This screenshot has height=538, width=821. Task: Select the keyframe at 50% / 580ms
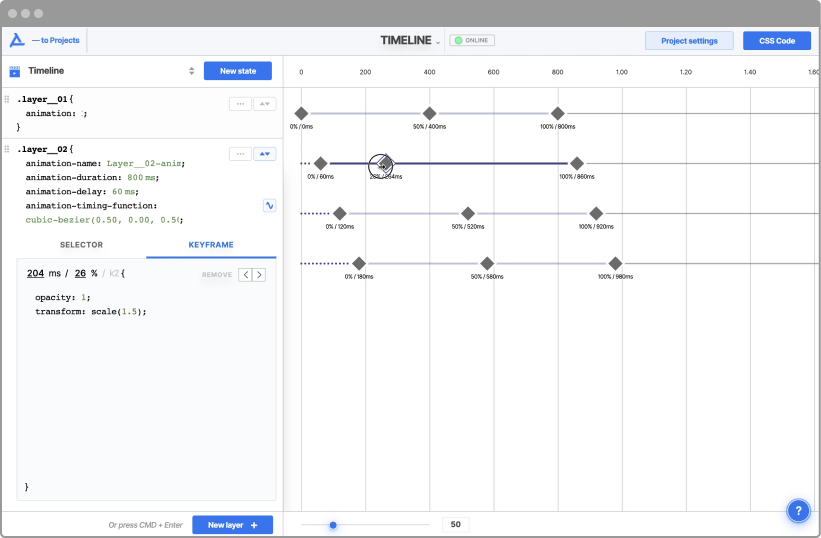pyautogui.click(x=487, y=263)
